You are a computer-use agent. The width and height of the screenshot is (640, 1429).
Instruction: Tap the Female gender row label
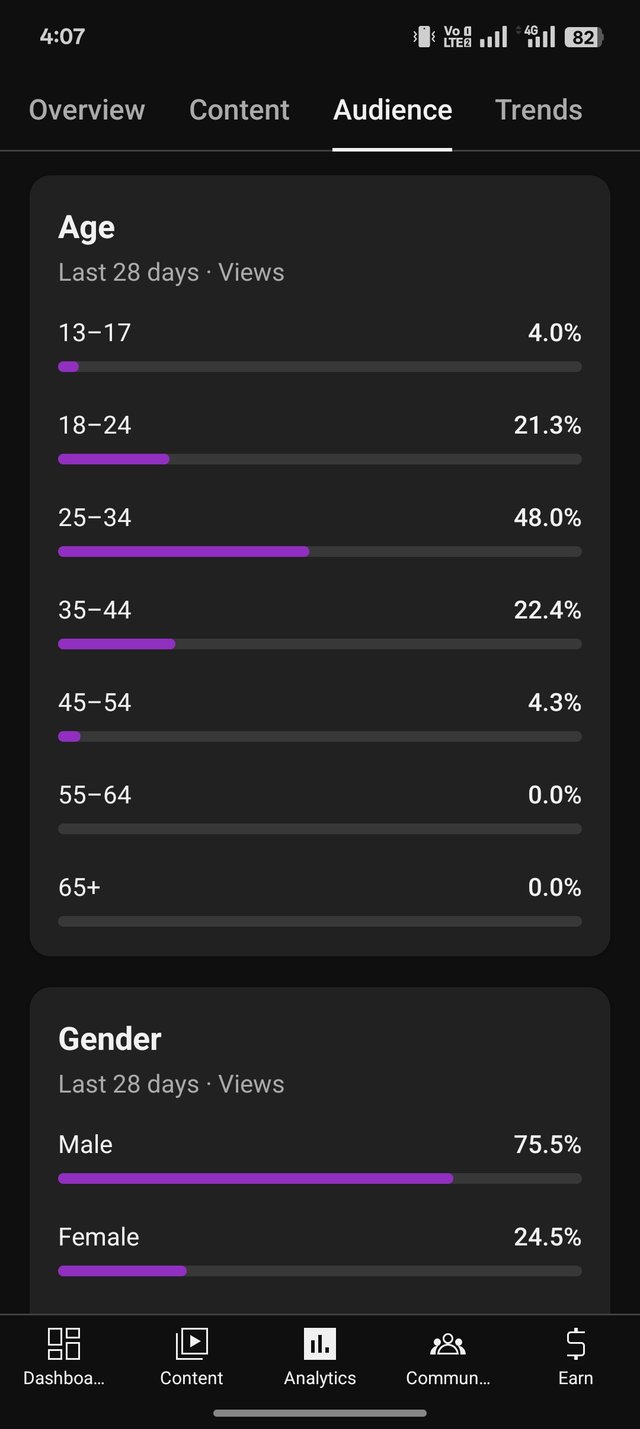pos(99,1237)
